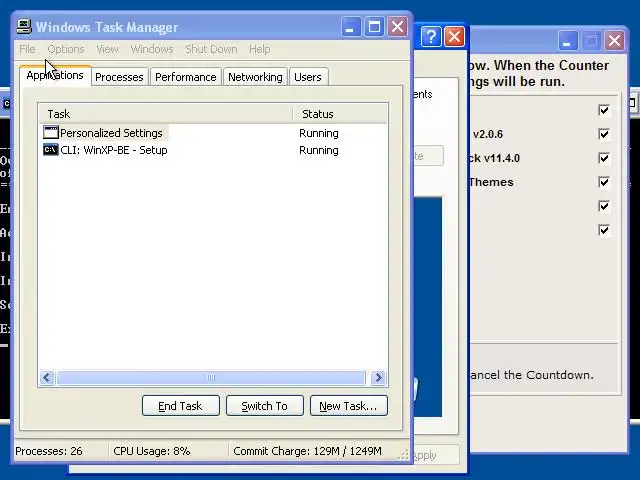
Task: Click the New Task... button
Action: click(x=348, y=406)
